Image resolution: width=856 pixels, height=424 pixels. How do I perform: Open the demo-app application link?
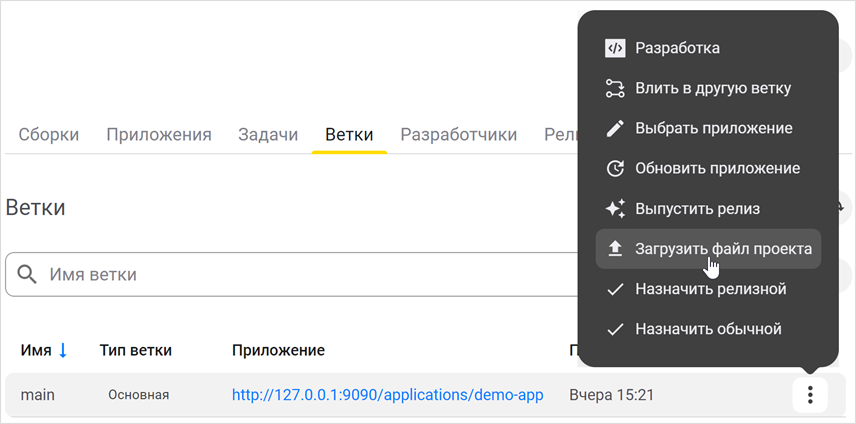387,395
